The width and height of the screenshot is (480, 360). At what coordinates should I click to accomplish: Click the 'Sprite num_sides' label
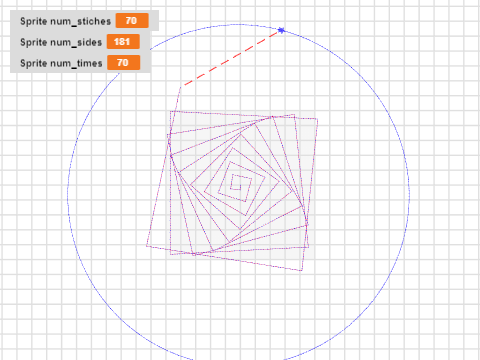61,42
